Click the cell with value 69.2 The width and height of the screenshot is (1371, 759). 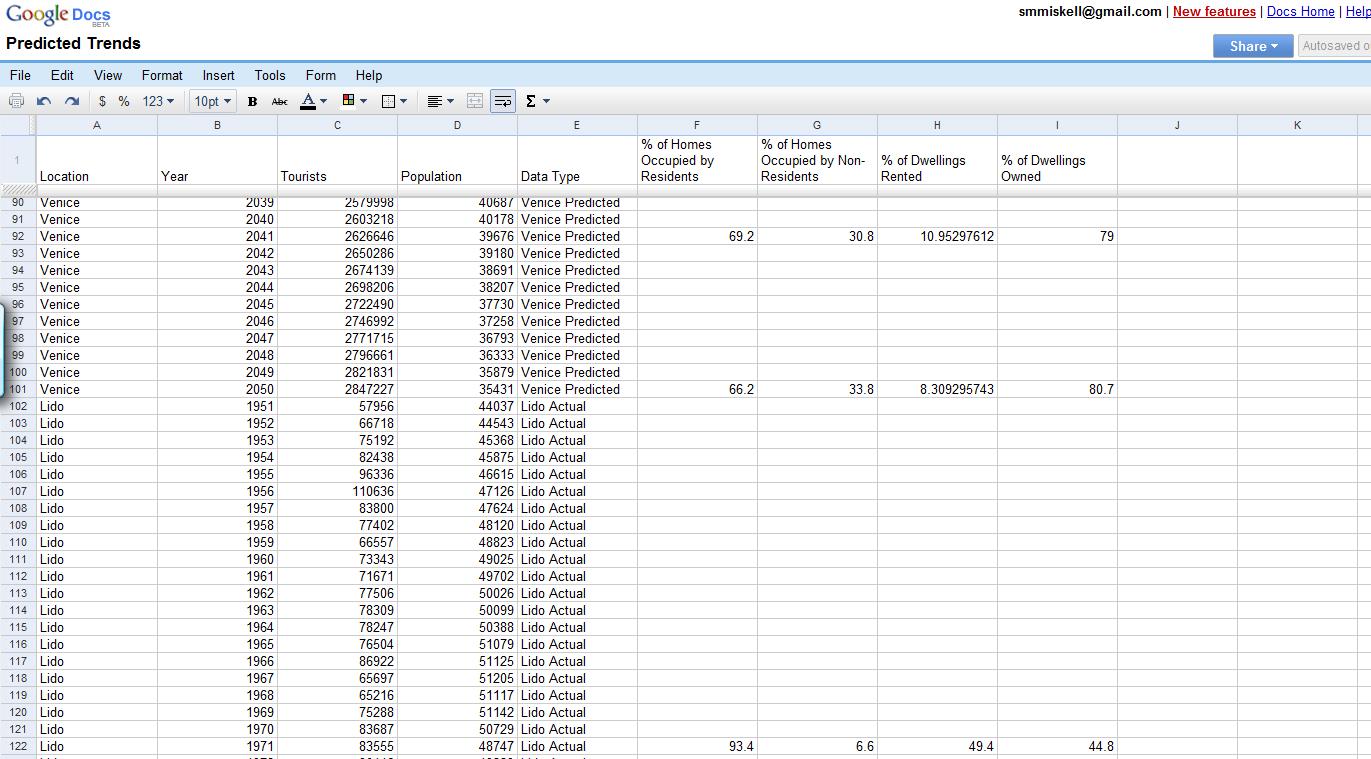[697, 237]
